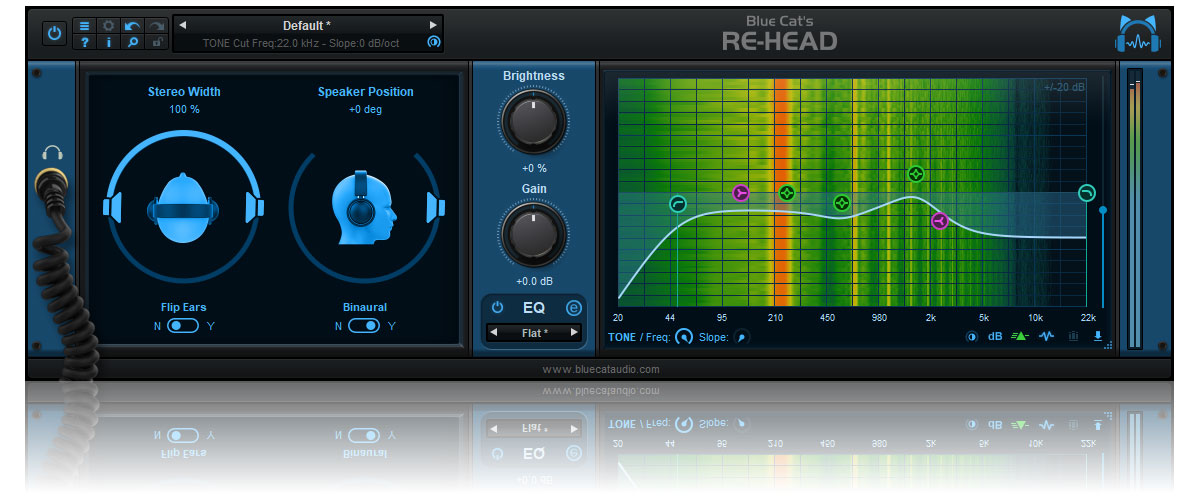The height and width of the screenshot is (500, 1200).
Task: Click the Blue Cat's RE-HEAD title
Action: [x=779, y=32]
